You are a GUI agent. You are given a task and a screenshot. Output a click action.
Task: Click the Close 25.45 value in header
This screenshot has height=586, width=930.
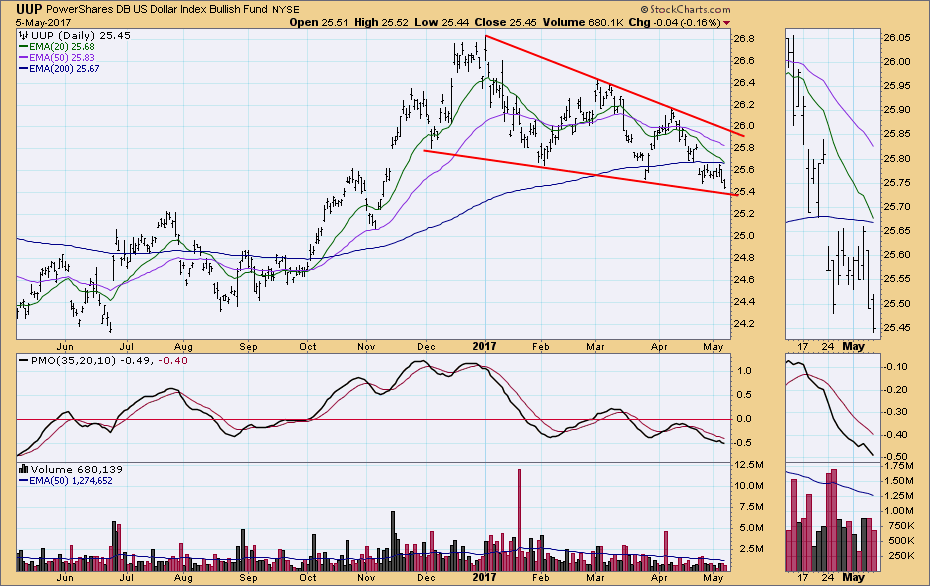coord(505,22)
